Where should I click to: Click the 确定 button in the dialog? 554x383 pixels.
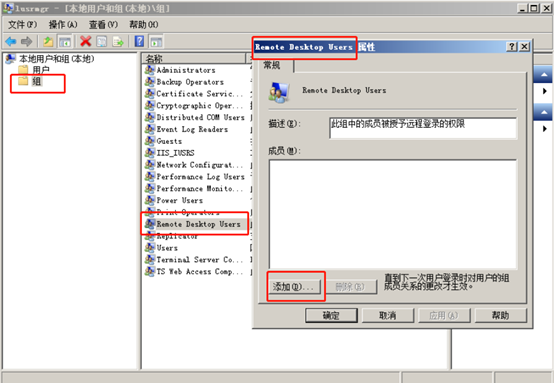click(331, 315)
